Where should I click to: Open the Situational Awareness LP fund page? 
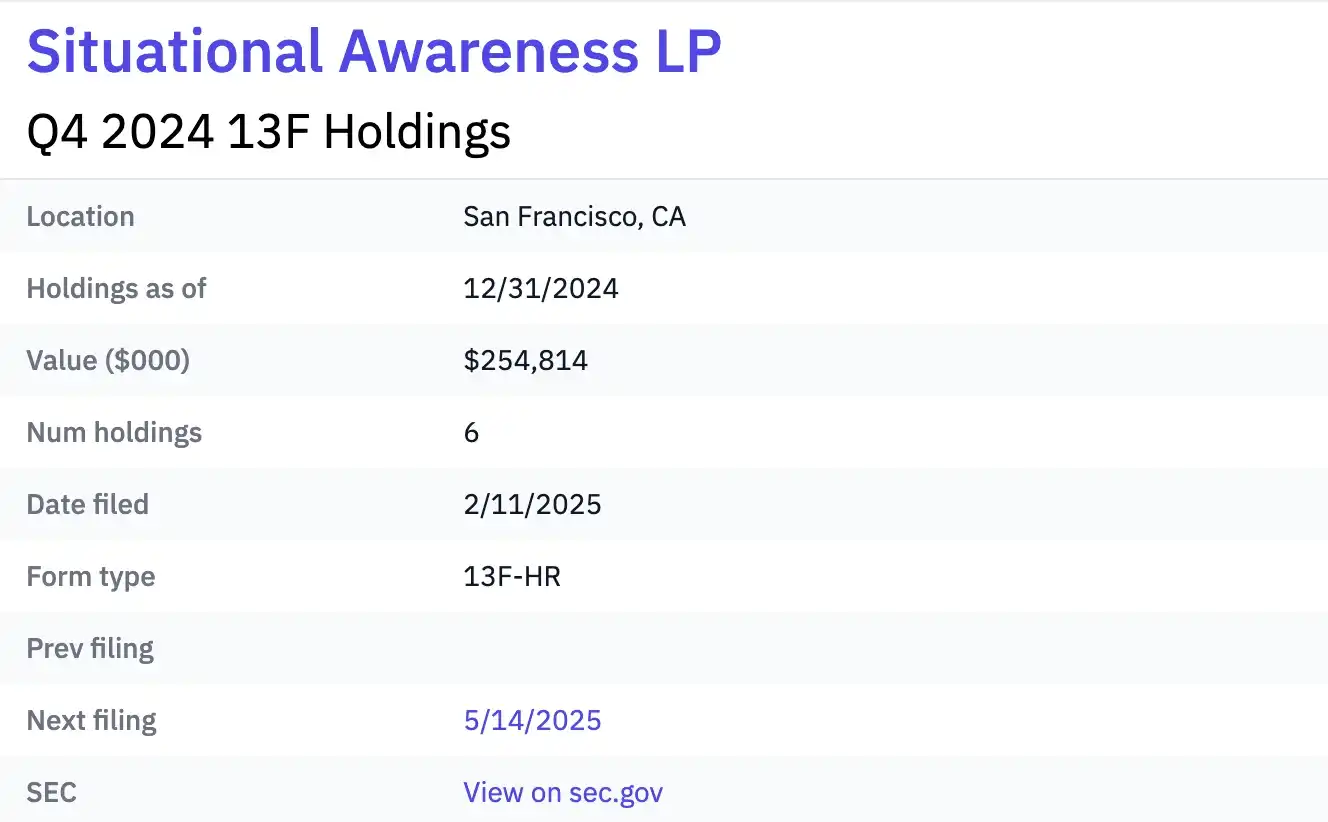[x=374, y=50]
